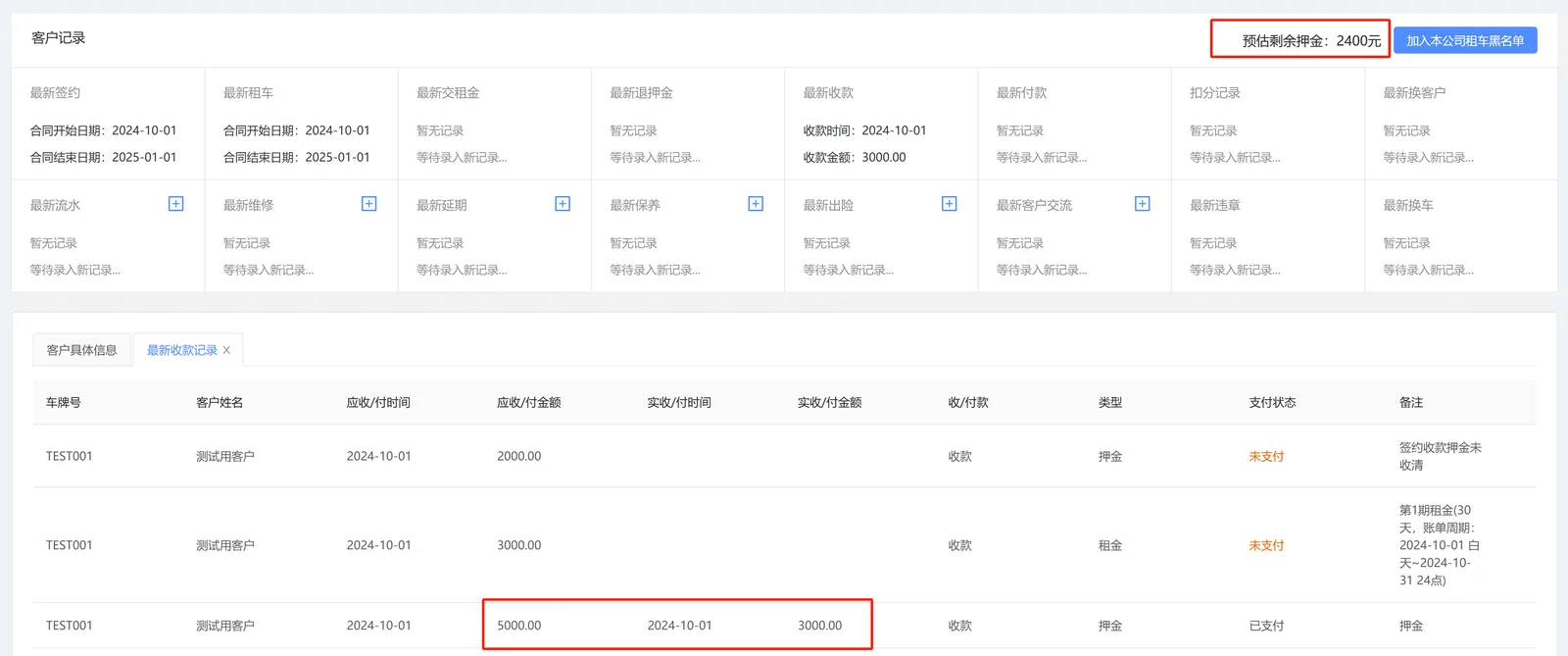This screenshot has height=656, width=1568.
Task: Click 签约收款押金未收清 remark
Action: point(1440,456)
